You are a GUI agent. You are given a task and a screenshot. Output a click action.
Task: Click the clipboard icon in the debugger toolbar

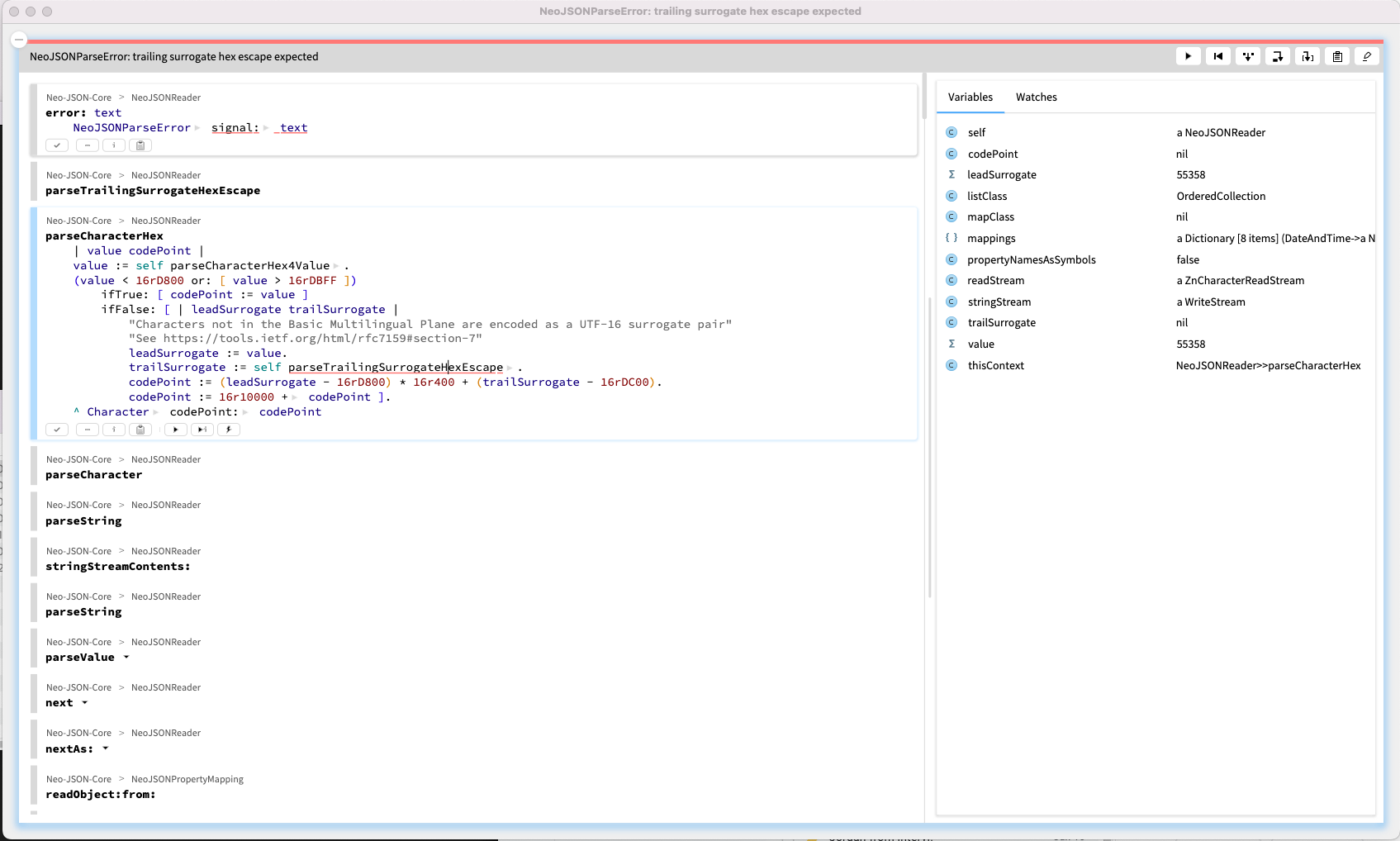1337,56
